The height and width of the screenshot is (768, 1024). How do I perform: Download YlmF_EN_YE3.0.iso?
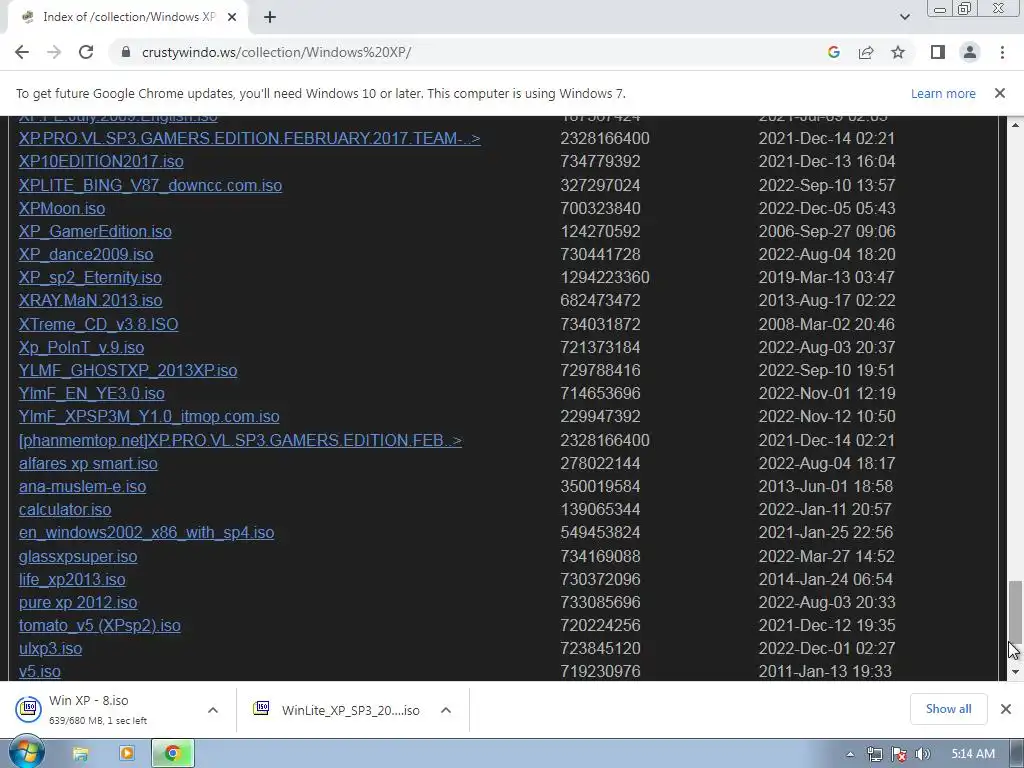click(91, 393)
